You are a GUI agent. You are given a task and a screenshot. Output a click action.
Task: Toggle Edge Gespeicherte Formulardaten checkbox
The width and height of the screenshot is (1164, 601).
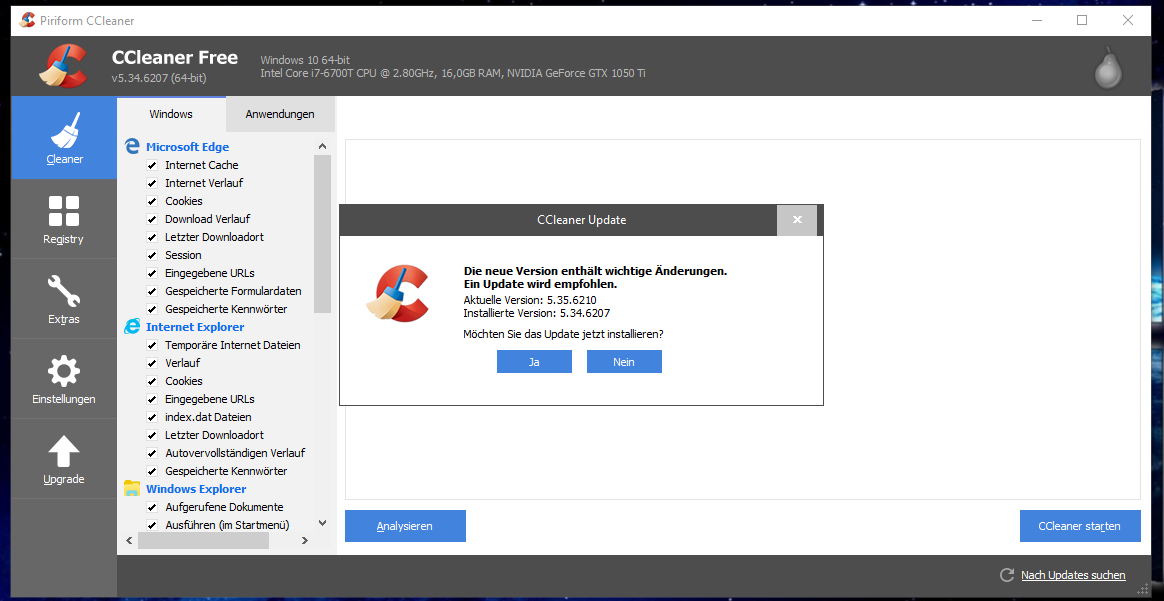click(151, 291)
